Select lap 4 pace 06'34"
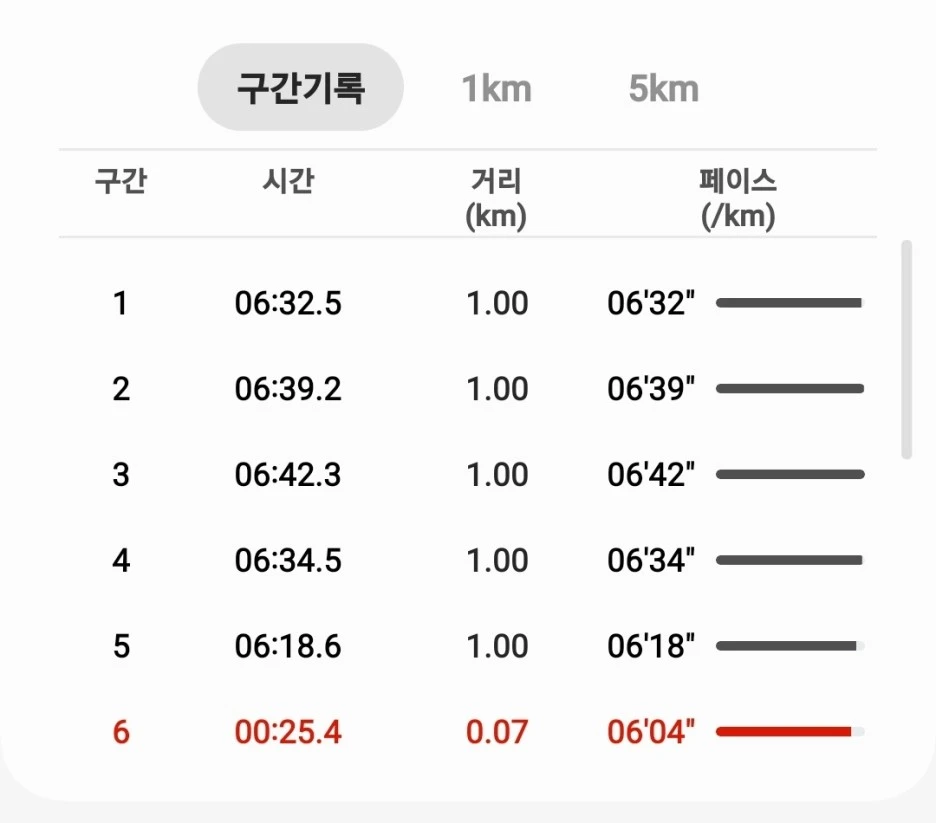 point(651,560)
